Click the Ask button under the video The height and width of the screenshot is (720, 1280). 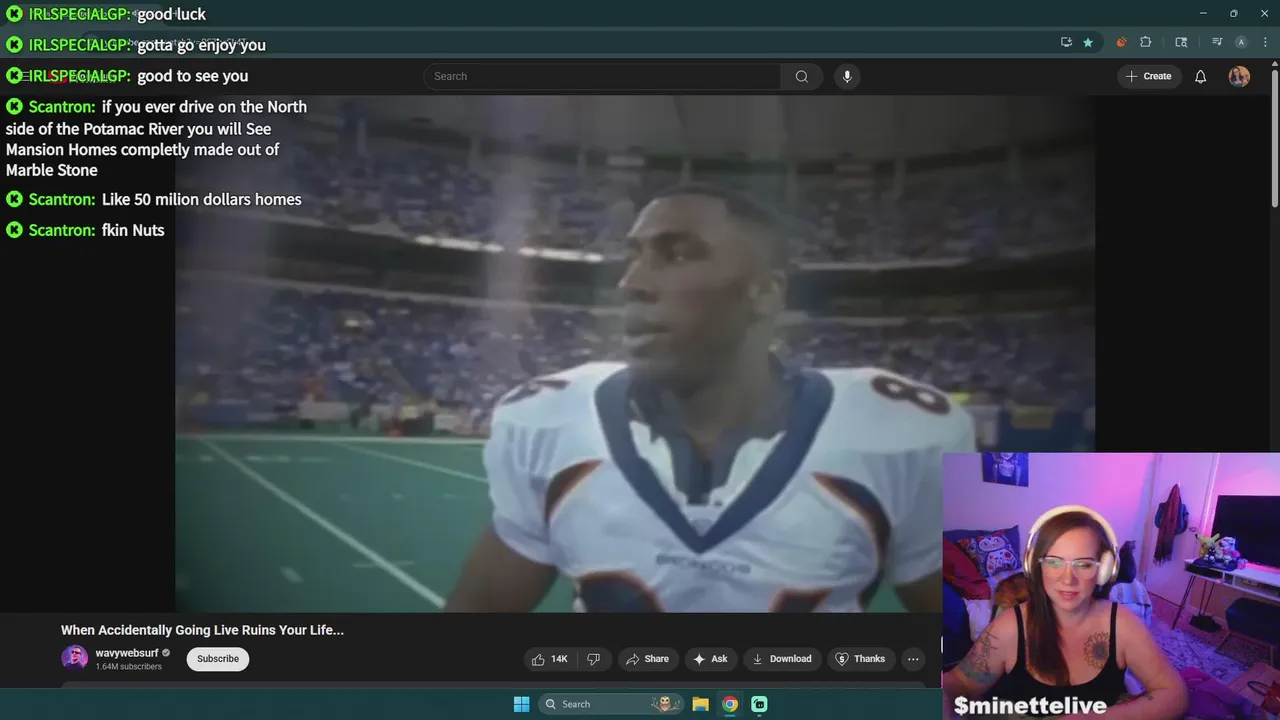(x=710, y=659)
